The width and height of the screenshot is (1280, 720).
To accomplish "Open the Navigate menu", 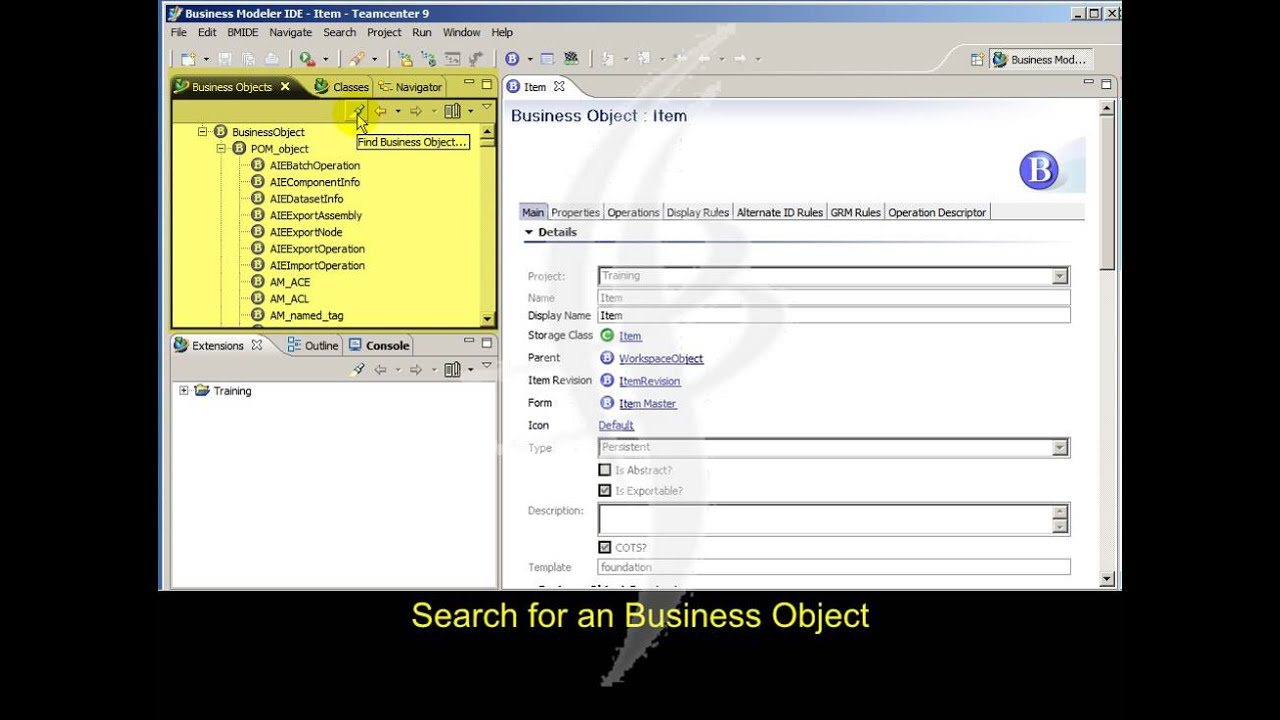I will point(291,32).
